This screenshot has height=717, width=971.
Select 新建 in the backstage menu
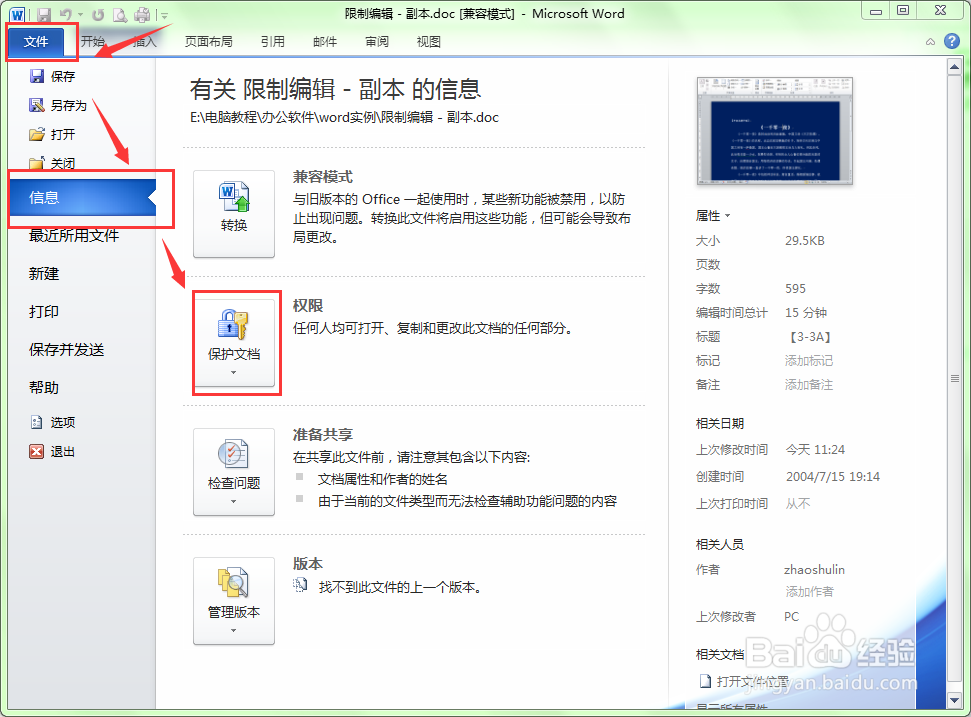(44, 274)
